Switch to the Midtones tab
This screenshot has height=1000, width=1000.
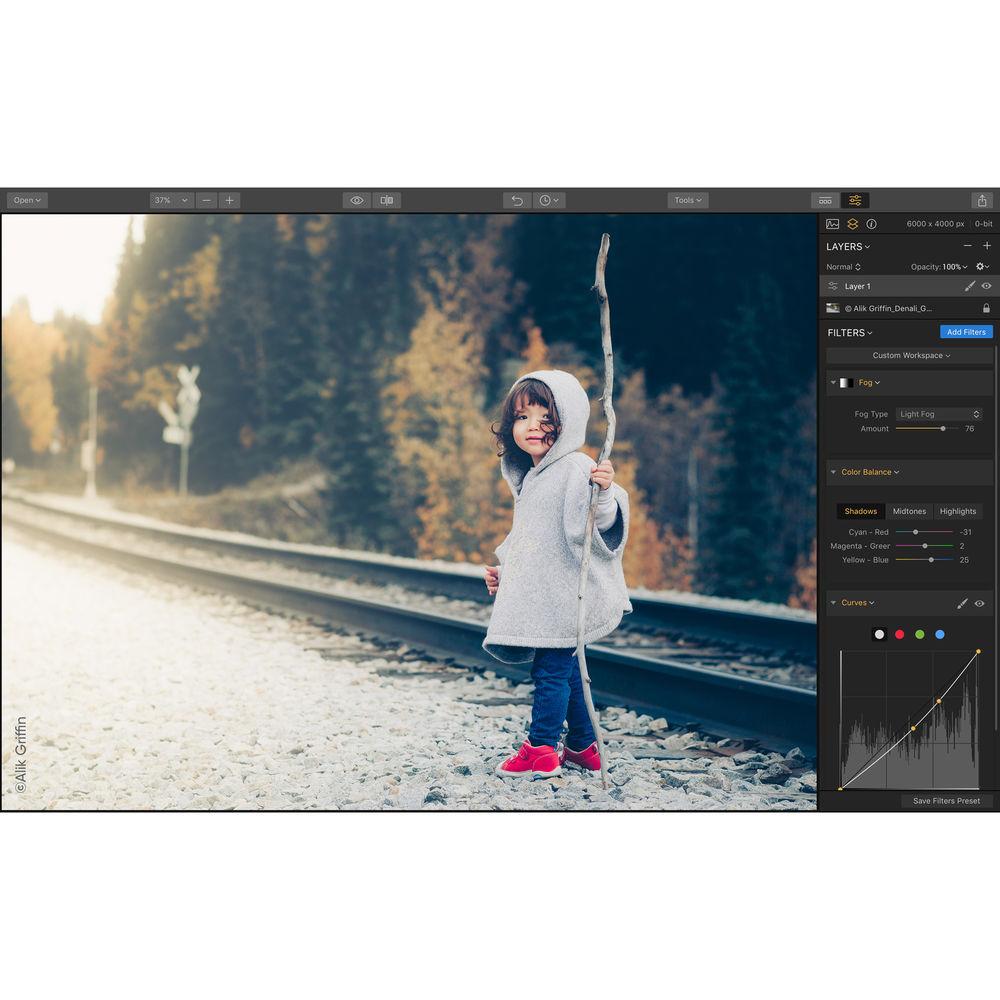(908, 511)
